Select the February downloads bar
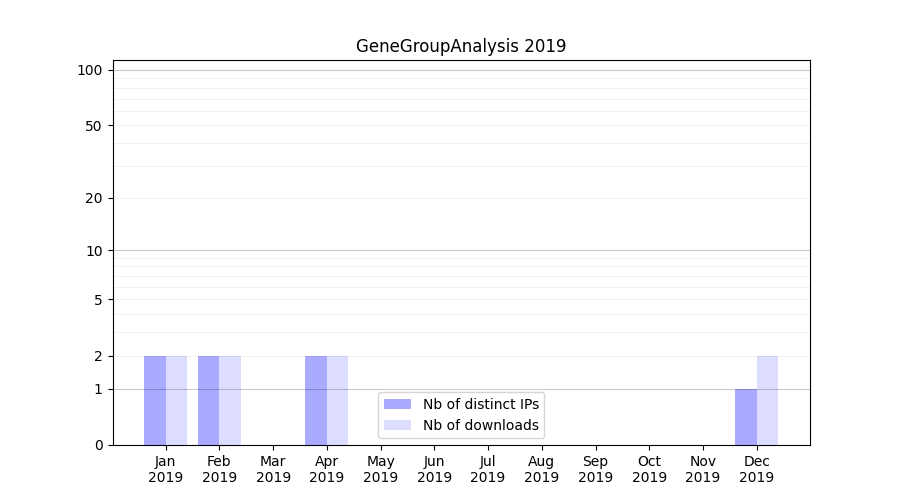This screenshot has width=900, height=500. coord(230,400)
